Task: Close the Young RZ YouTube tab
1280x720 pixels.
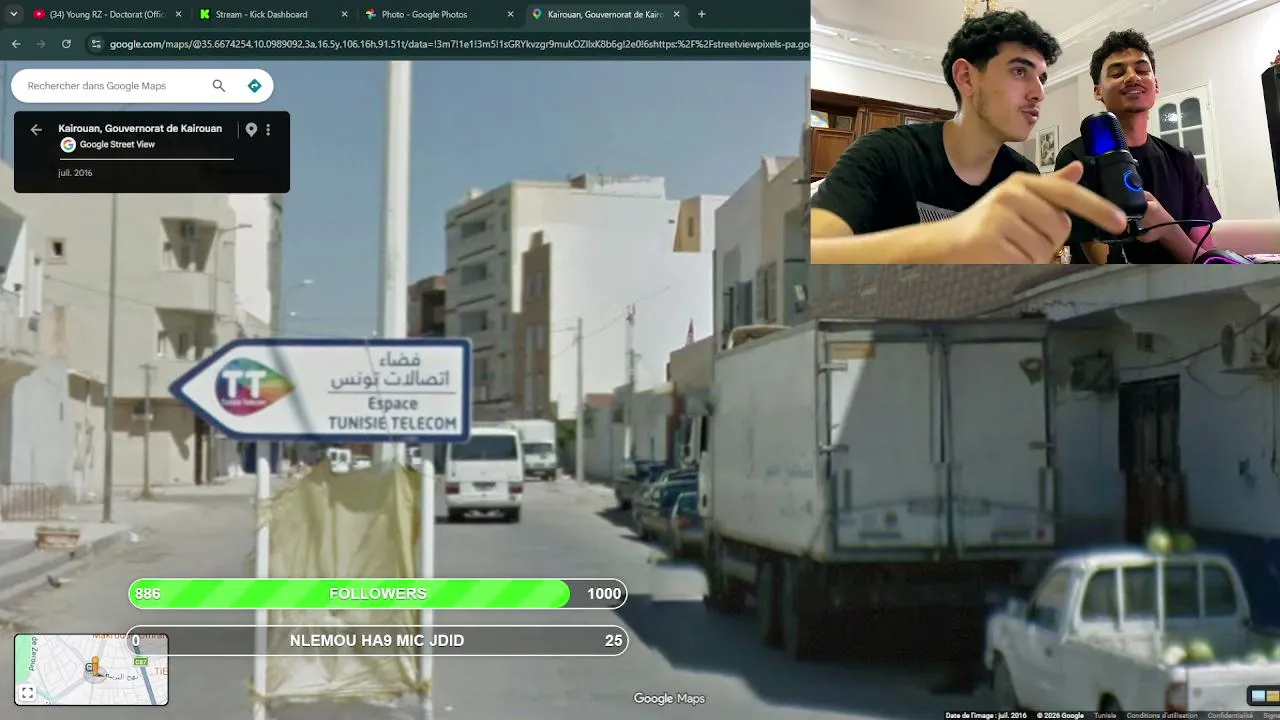Action: pos(179,14)
